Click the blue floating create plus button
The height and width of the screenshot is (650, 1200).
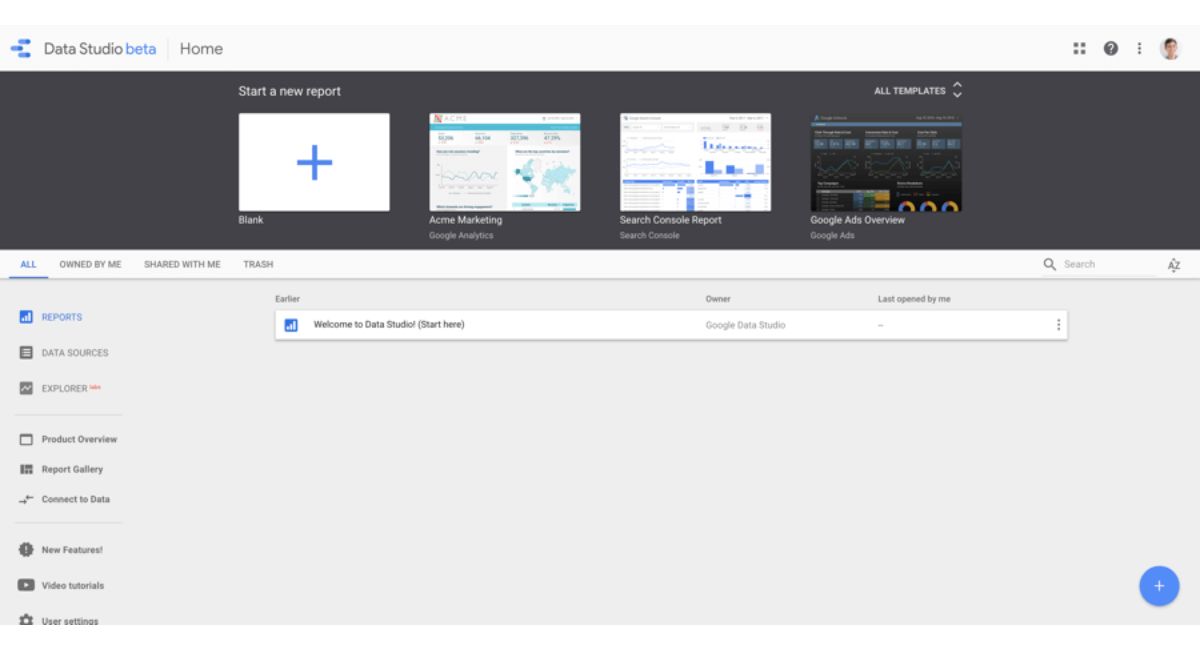click(x=1159, y=586)
